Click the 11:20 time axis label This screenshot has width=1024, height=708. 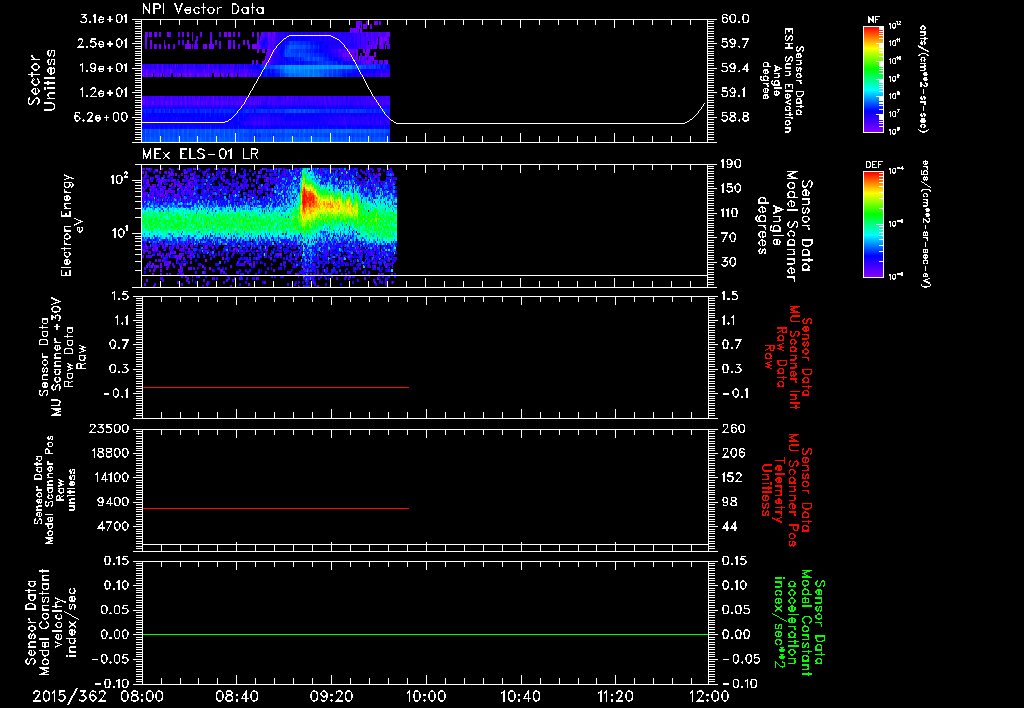point(615,696)
